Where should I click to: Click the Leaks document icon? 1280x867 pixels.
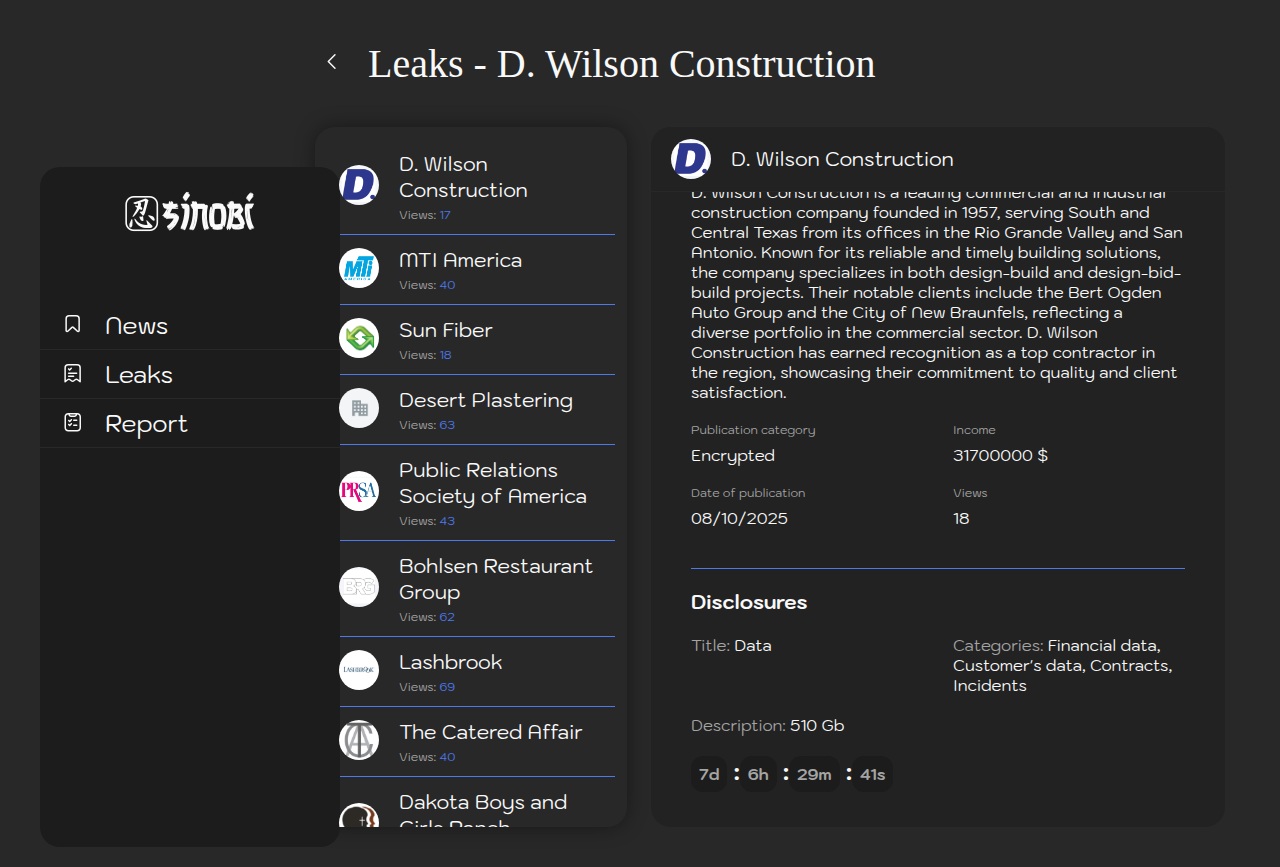pos(72,374)
